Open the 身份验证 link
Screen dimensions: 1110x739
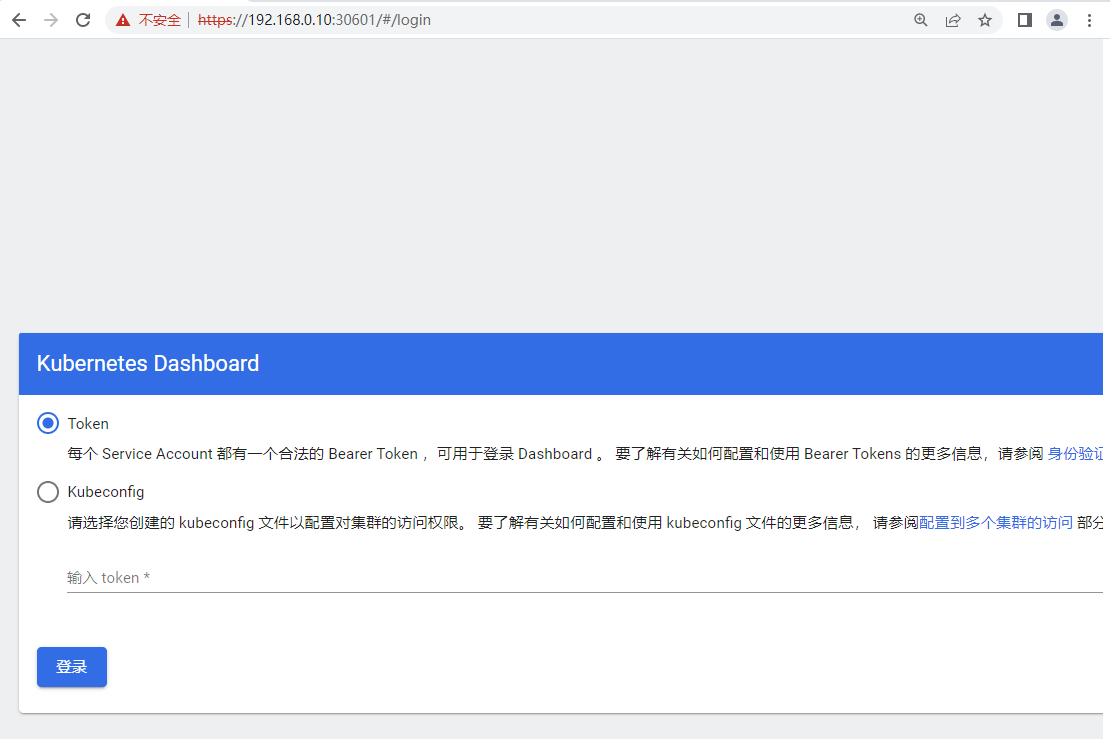coord(1075,454)
